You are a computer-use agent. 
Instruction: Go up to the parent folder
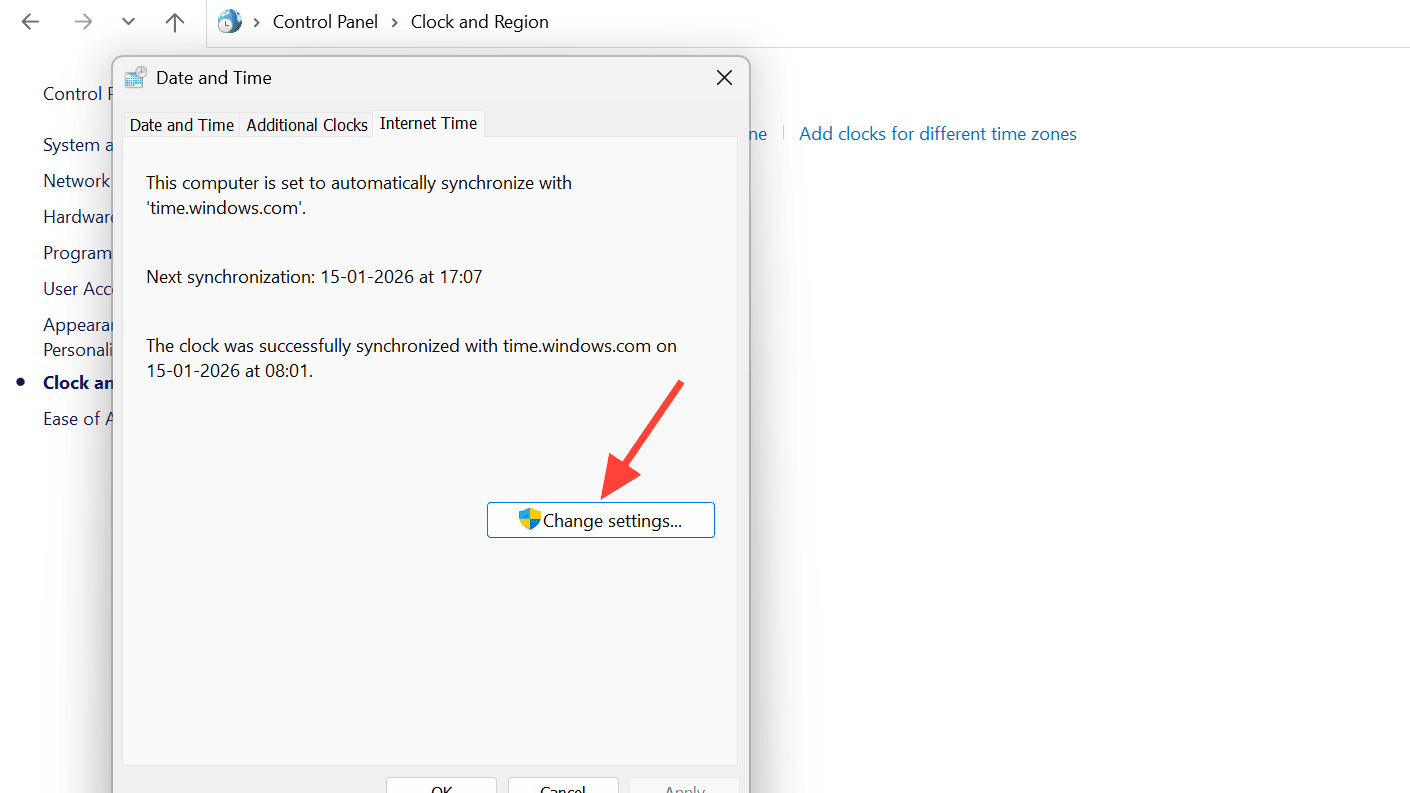[x=174, y=22]
